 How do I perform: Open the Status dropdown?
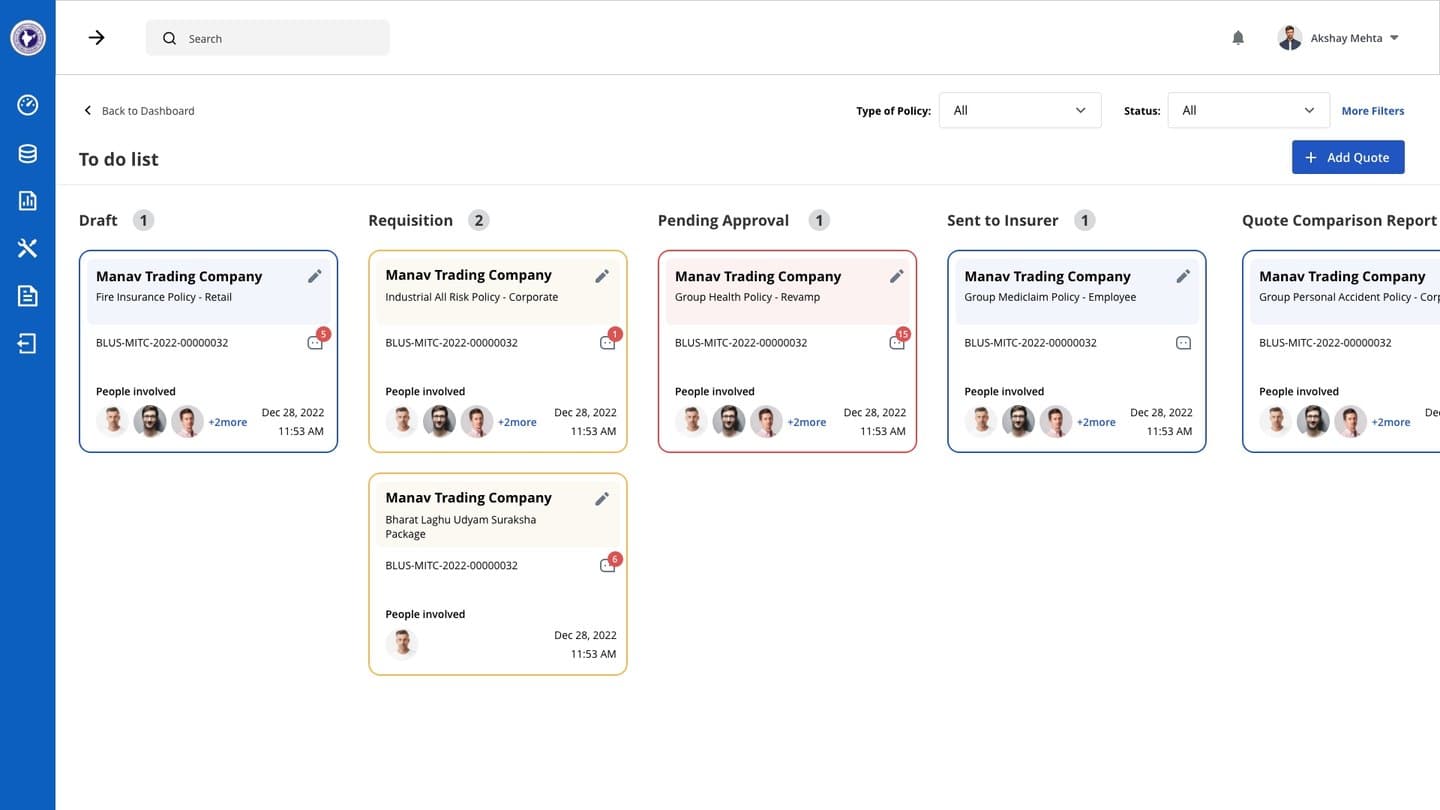click(x=1249, y=110)
